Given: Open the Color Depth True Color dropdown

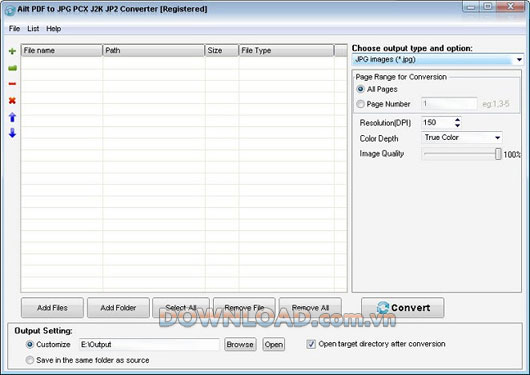Looking at the screenshot, I should 497,138.
